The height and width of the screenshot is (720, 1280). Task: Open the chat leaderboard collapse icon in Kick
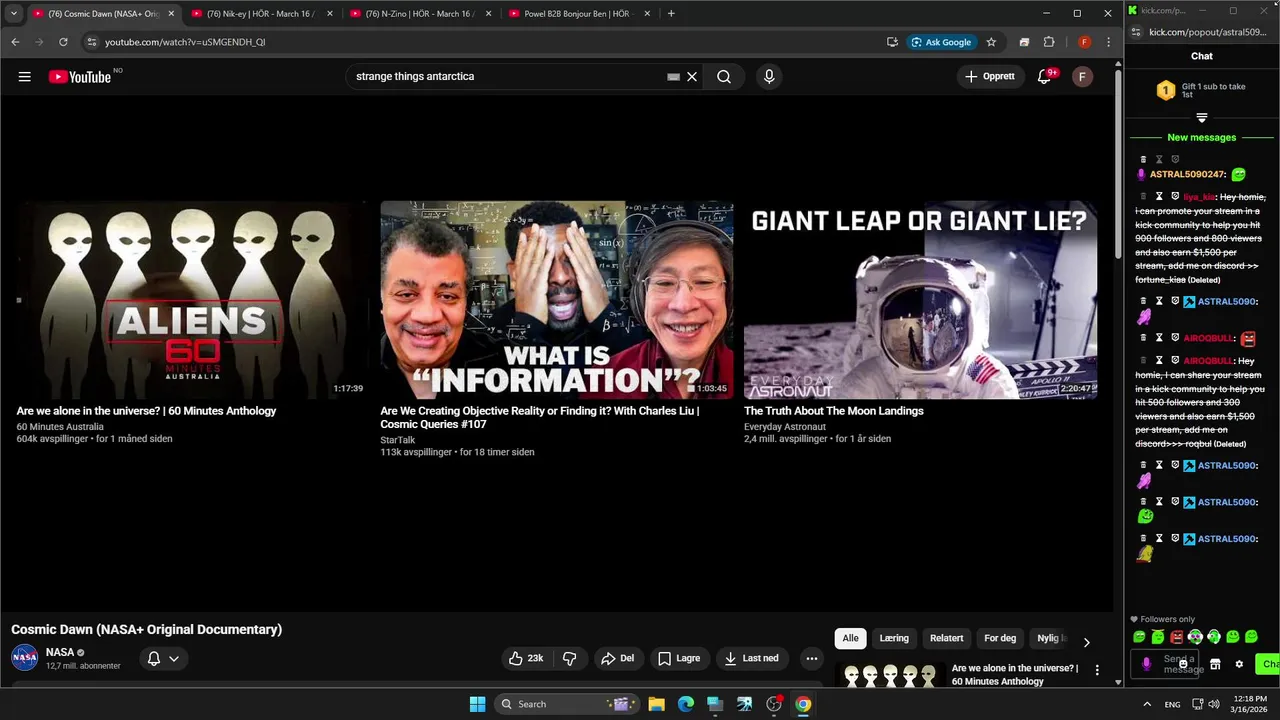1202,118
